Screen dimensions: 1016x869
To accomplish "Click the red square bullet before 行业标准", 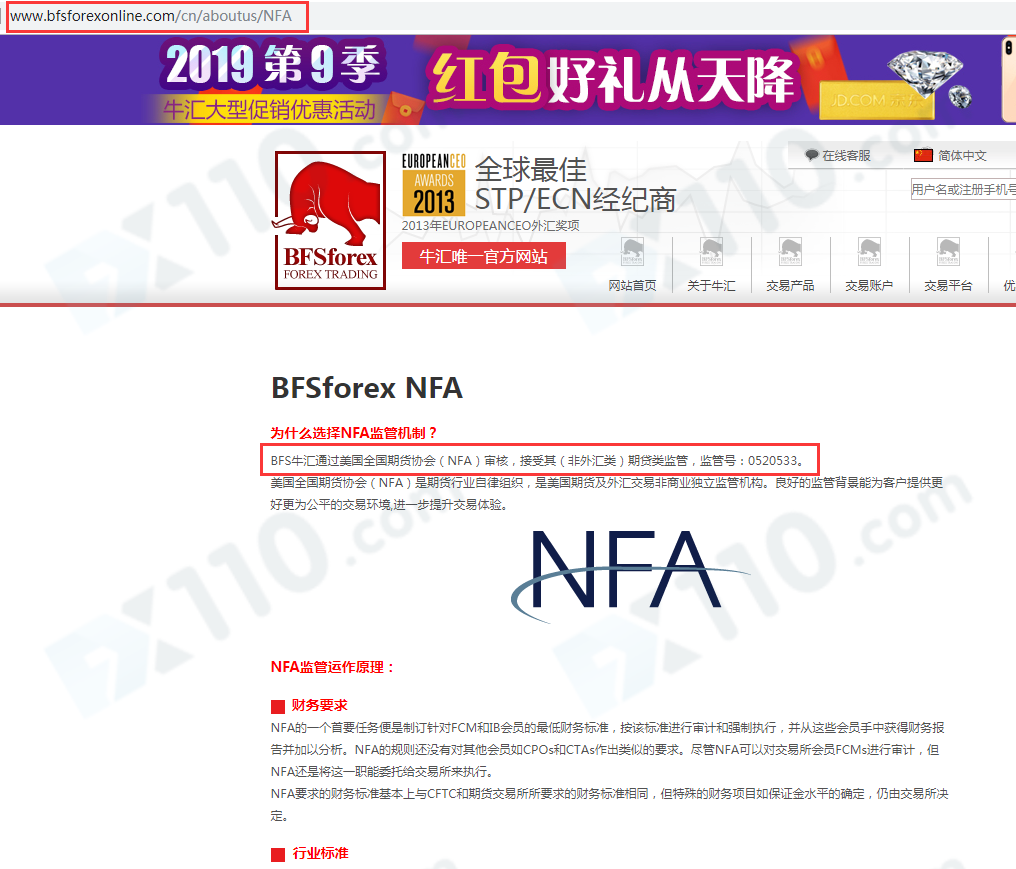I will [278, 855].
